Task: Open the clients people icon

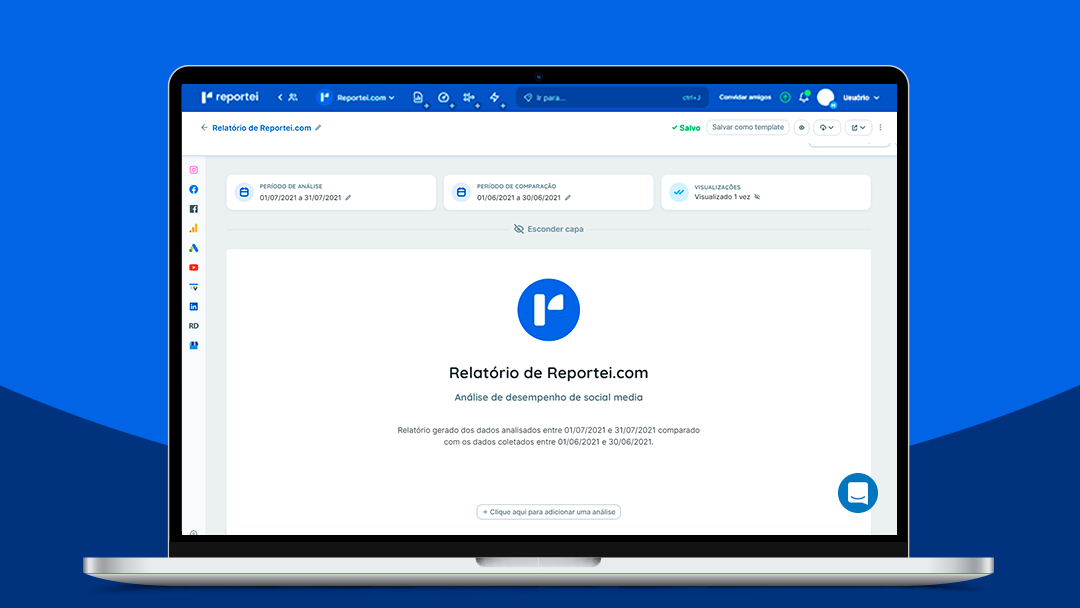Action: 293,98
